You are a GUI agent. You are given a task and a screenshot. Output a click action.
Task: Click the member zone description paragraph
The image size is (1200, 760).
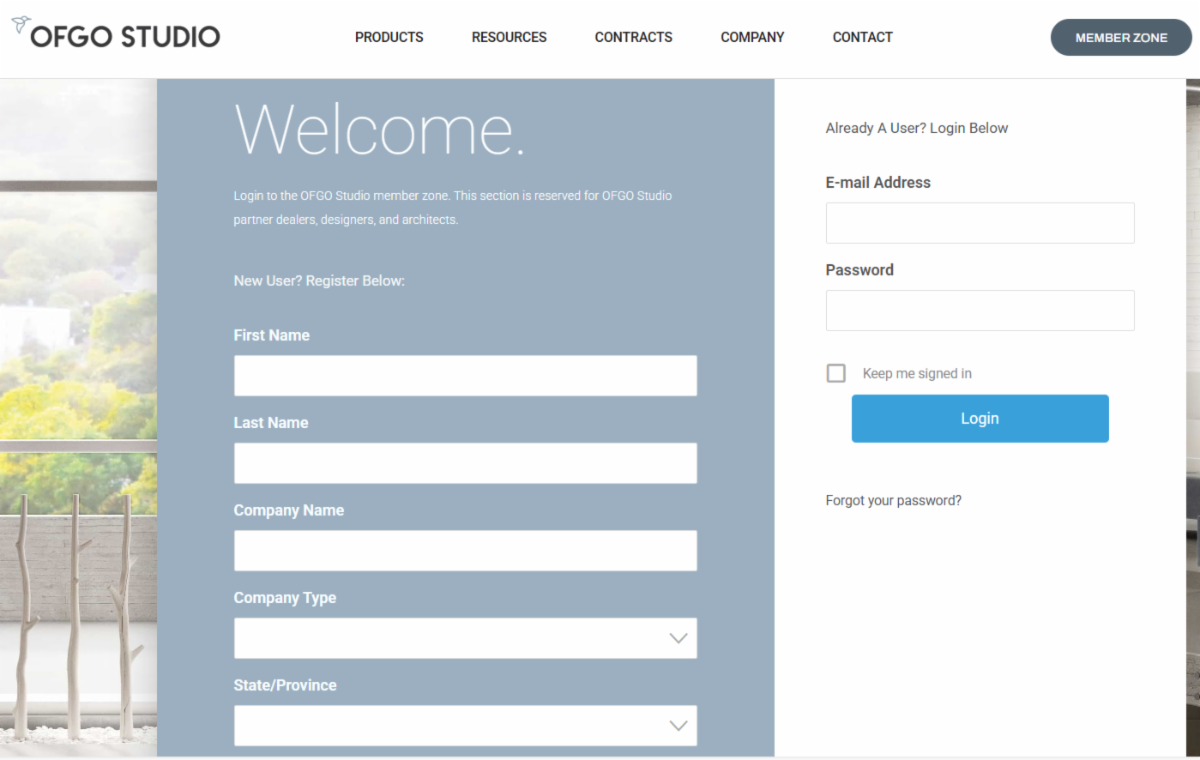pyautogui.click(x=453, y=208)
